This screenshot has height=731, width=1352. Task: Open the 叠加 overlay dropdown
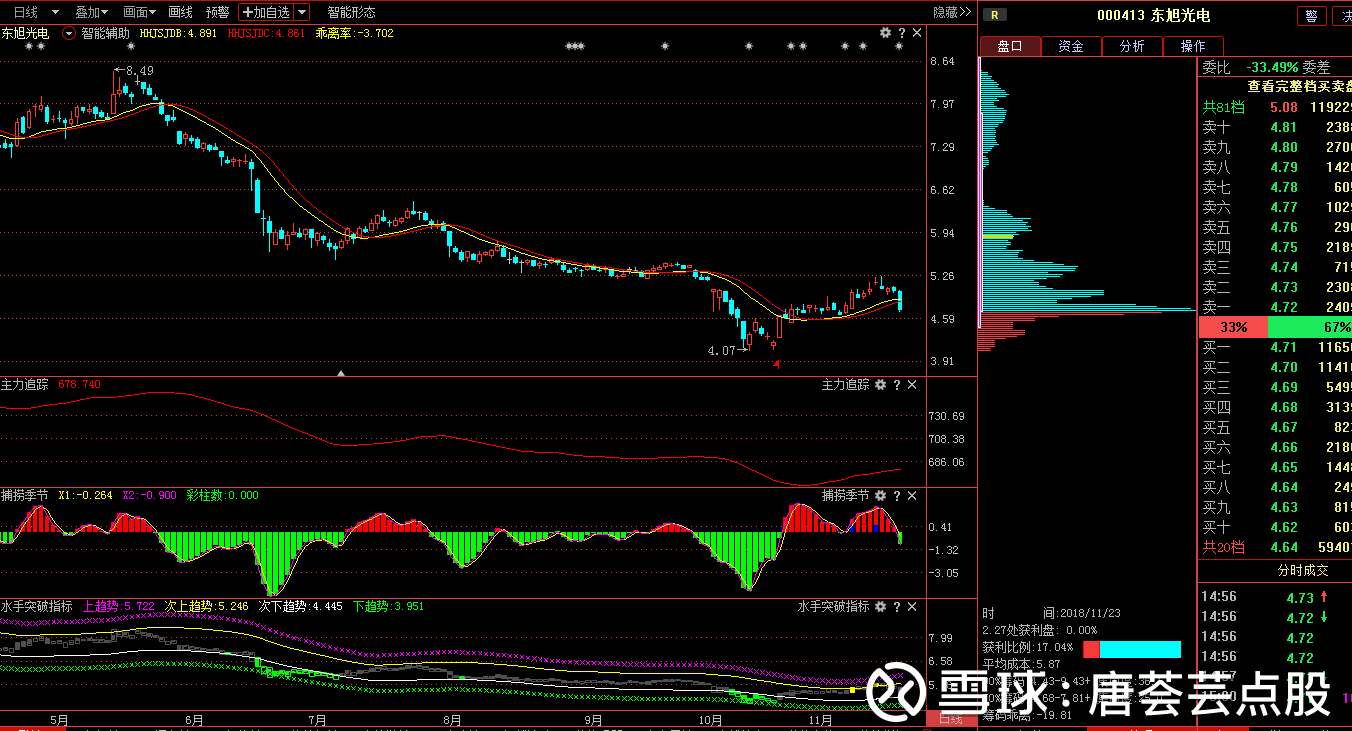(93, 12)
